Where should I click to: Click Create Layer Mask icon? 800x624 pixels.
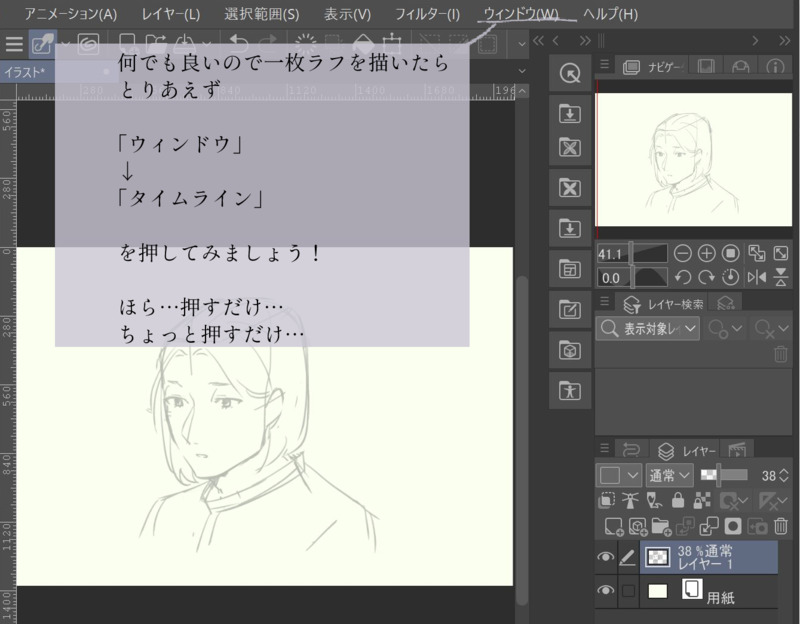pyautogui.click(x=733, y=526)
